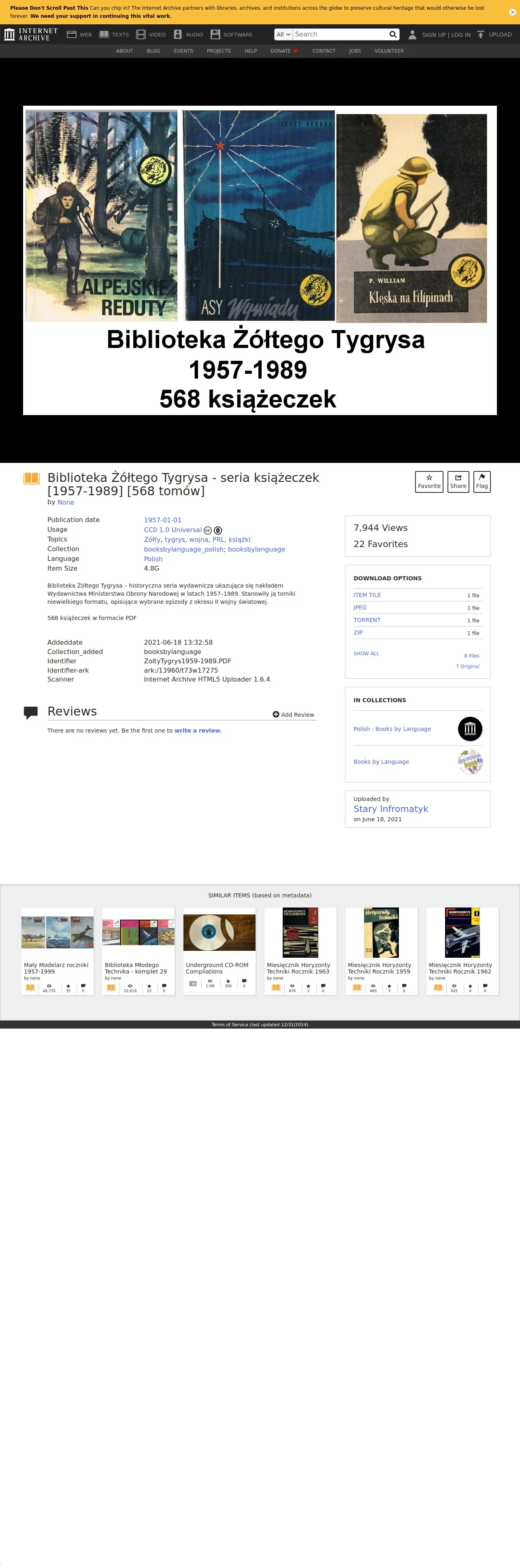Image resolution: width=520 pixels, height=1568 pixels.
Task: Open the Blog menu item
Action: click(153, 51)
